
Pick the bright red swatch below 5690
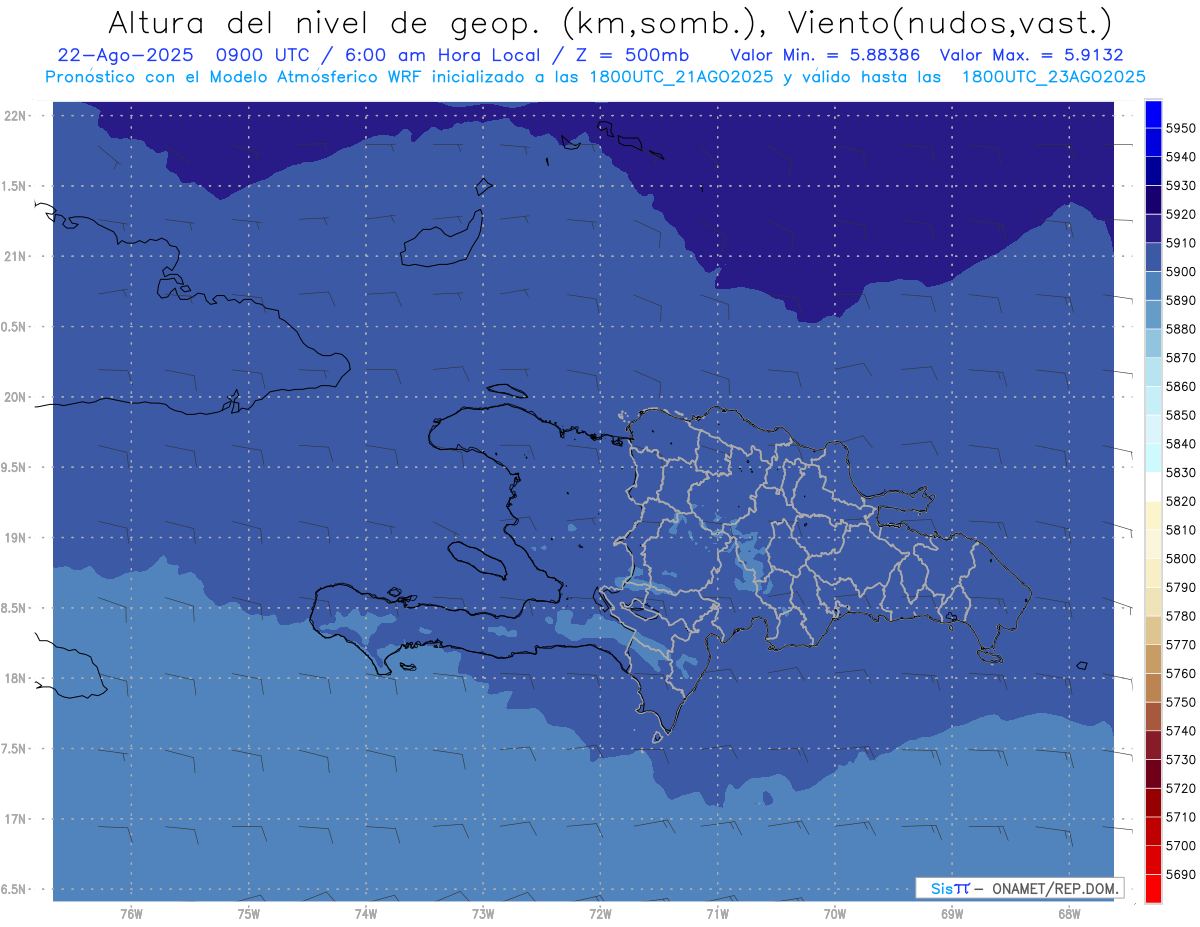1153,889
